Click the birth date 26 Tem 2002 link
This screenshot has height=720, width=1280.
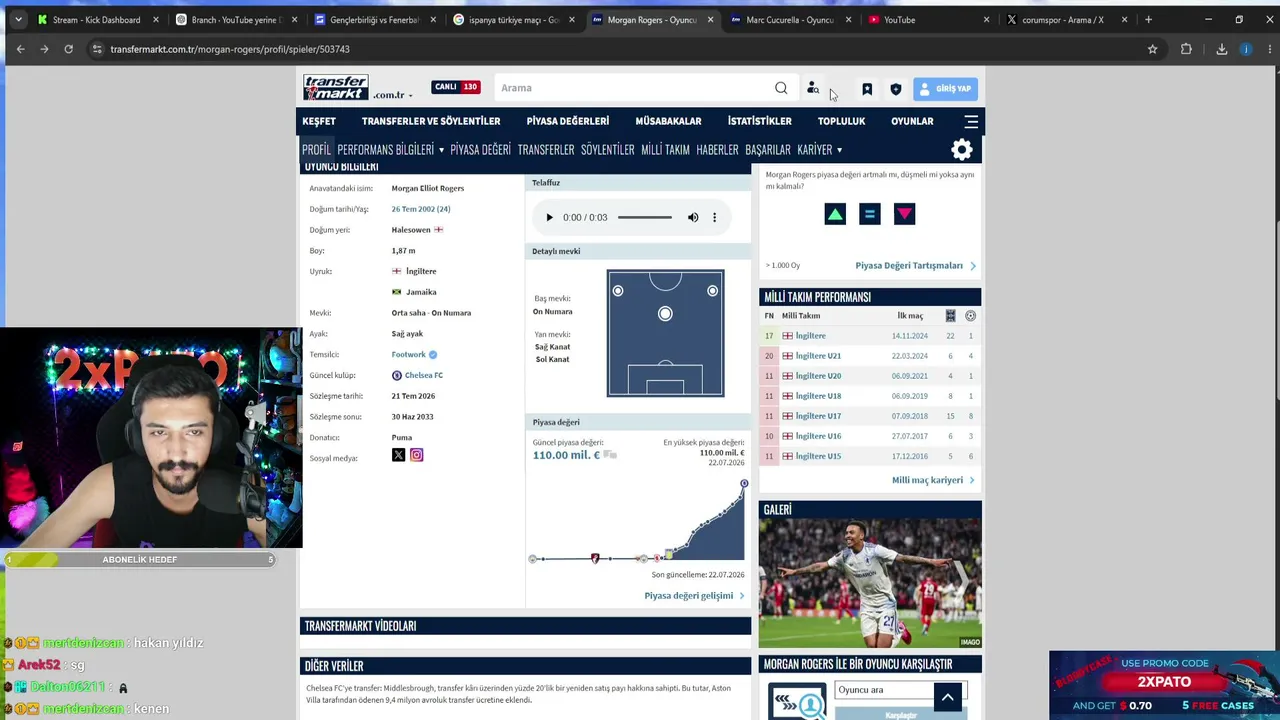tap(421, 209)
